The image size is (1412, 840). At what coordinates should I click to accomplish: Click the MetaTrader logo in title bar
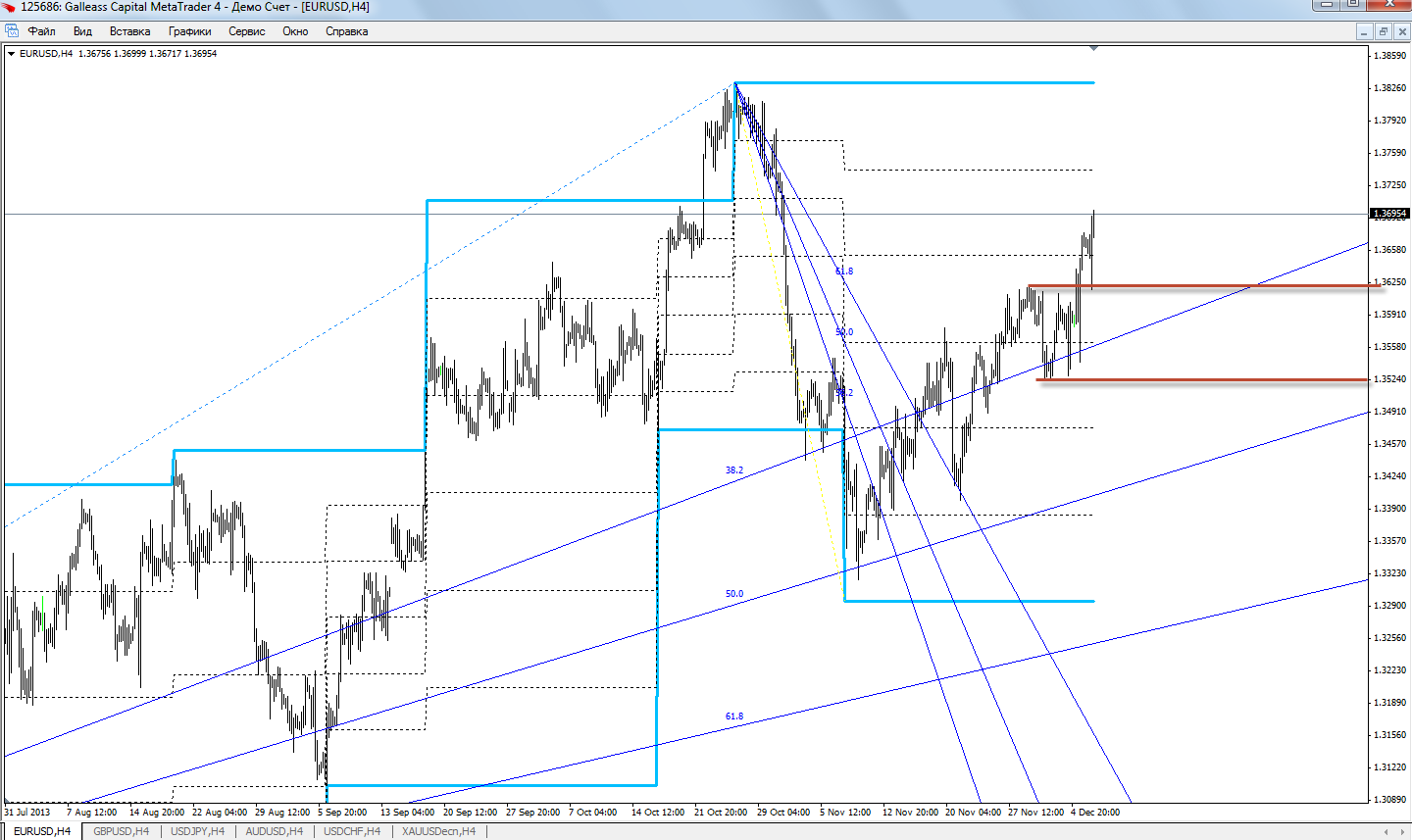pyautogui.click(x=10, y=7)
